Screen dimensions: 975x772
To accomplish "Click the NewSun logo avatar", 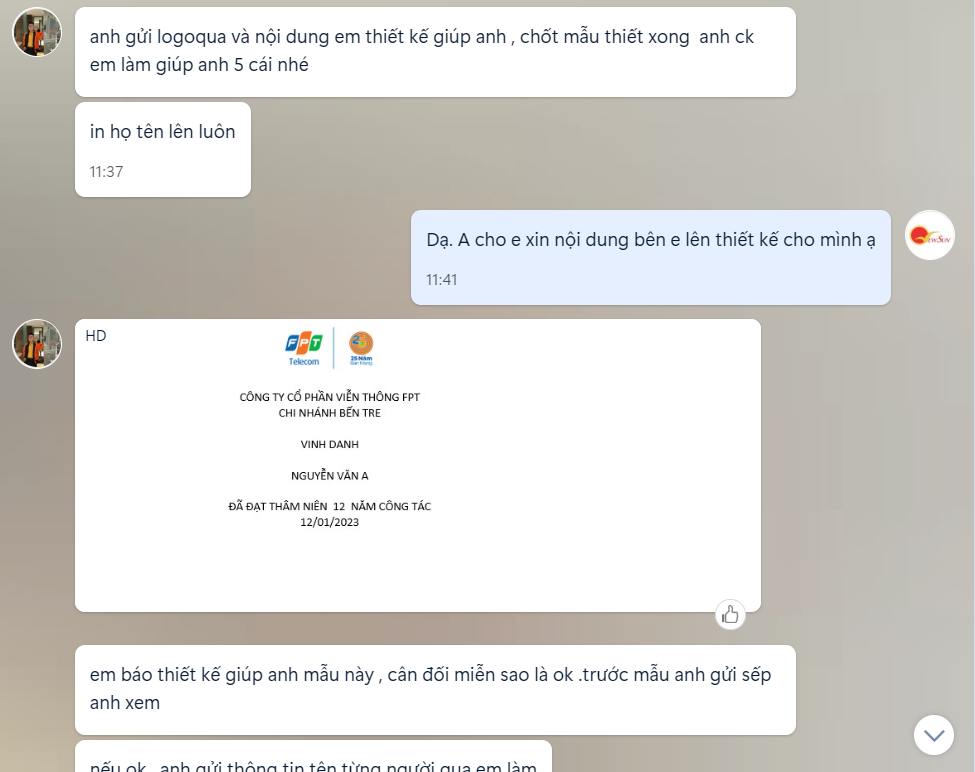I will pos(930,236).
